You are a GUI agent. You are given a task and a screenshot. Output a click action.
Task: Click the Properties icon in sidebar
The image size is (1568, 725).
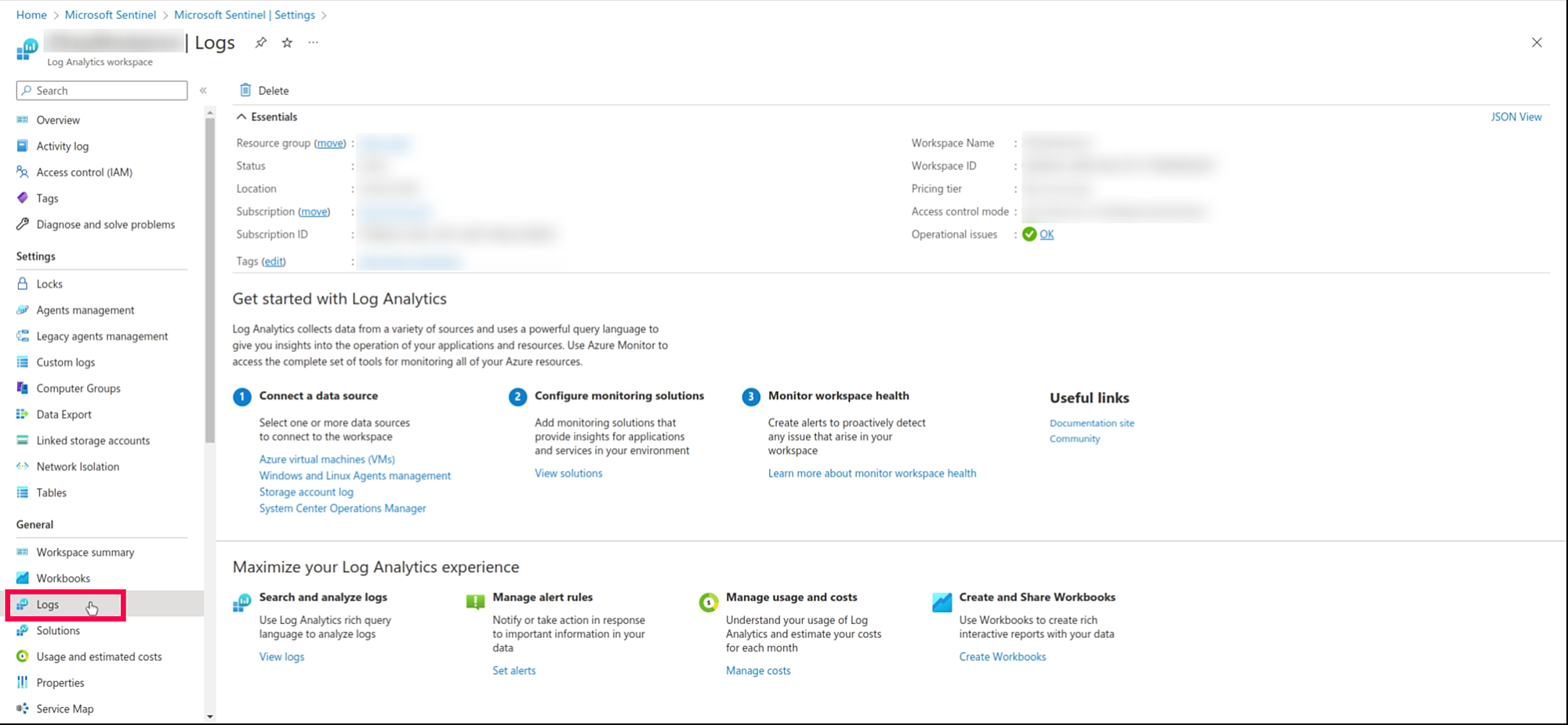pos(23,683)
